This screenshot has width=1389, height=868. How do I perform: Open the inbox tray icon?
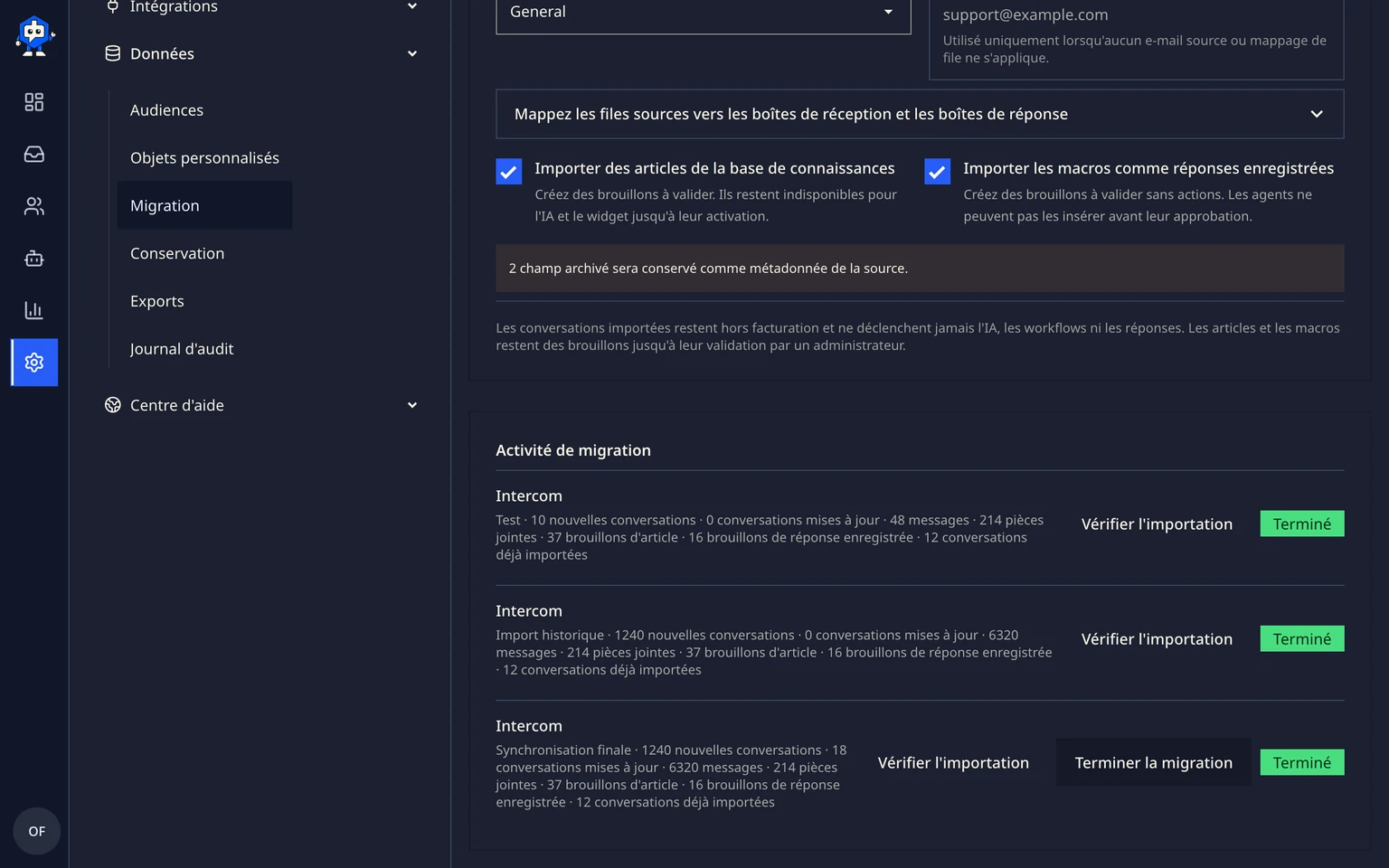coord(34,155)
